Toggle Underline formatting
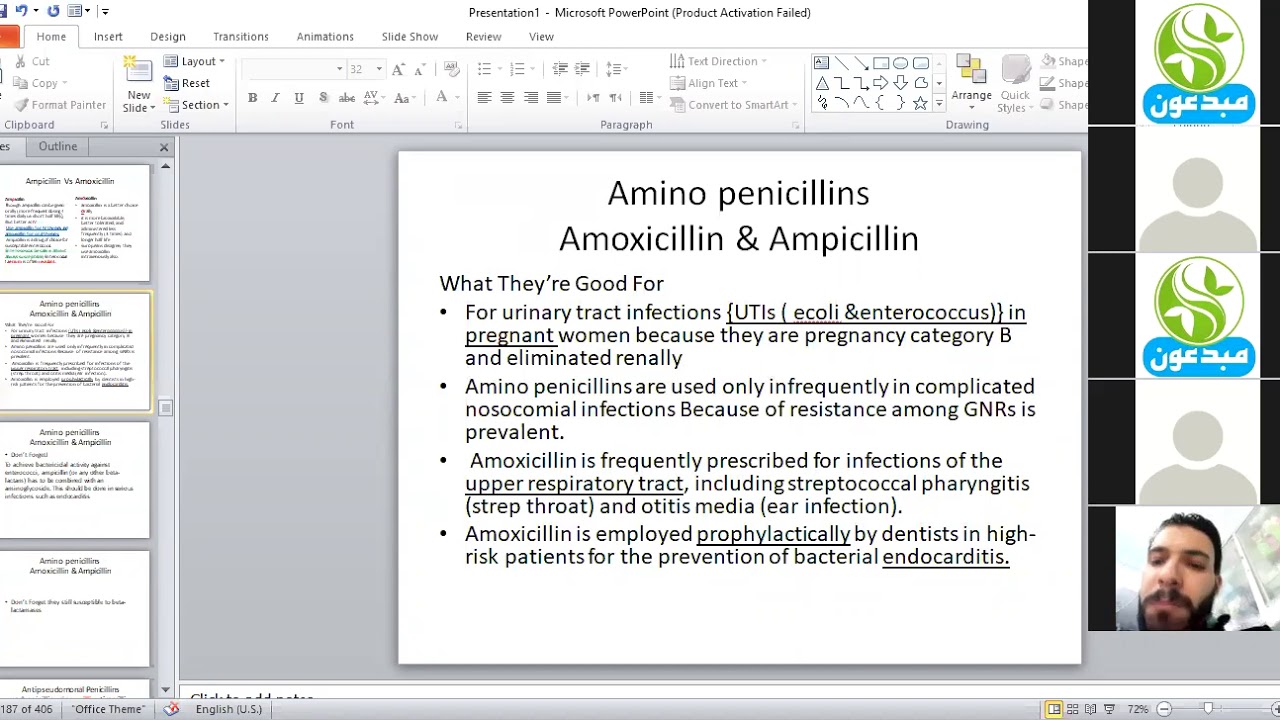This screenshot has height=720, width=1280. pos(298,98)
